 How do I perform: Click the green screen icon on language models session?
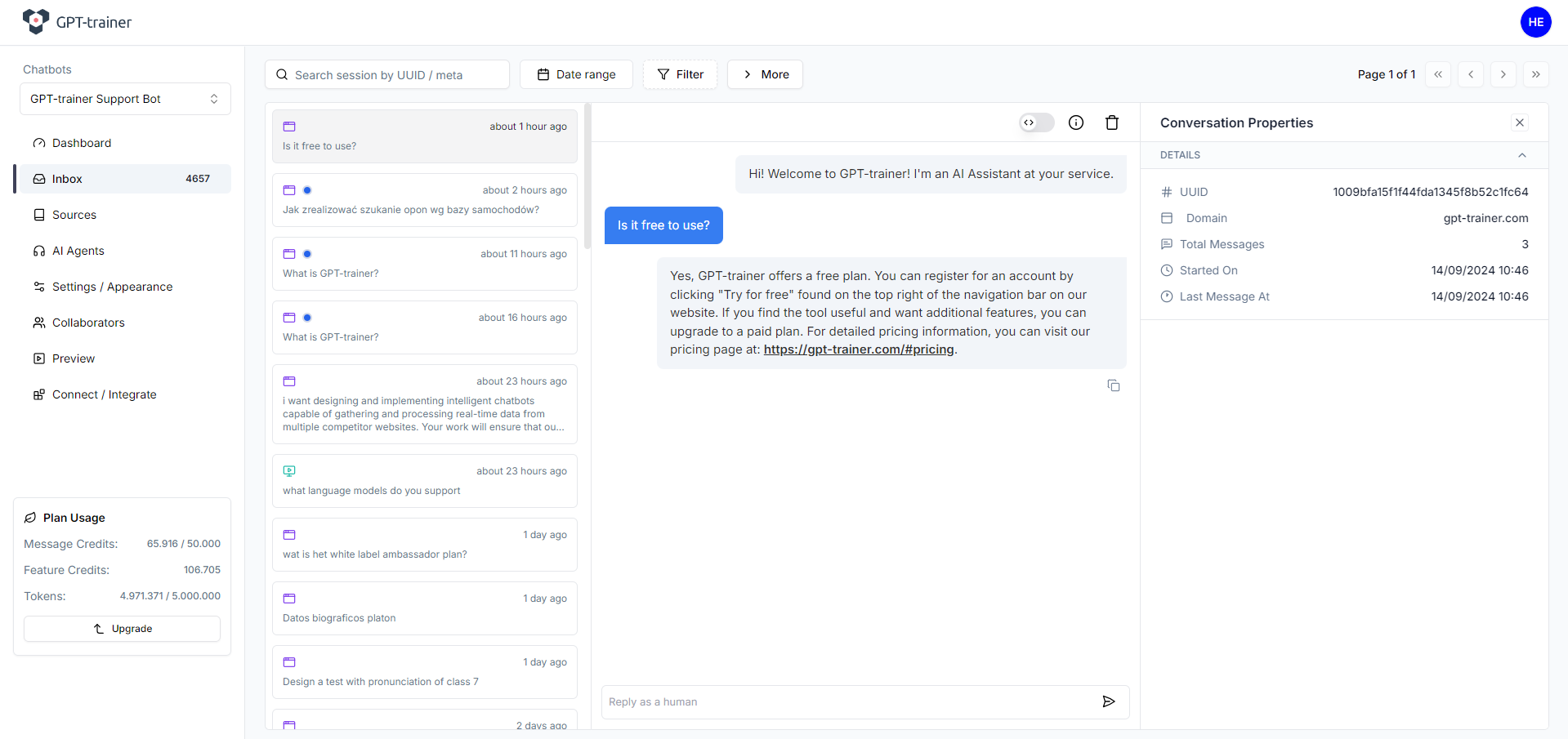289,471
